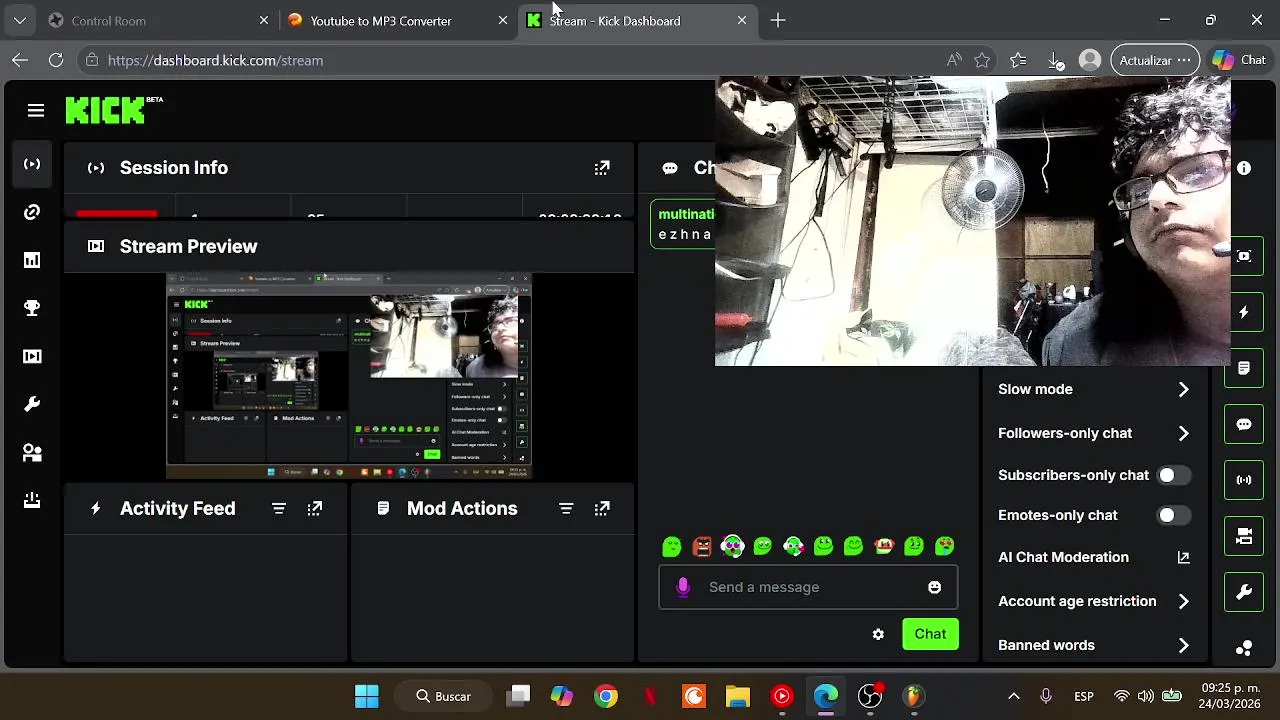Viewport: 1280px width, 720px height.
Task: Favorite this page with star icon
Action: coord(982,60)
